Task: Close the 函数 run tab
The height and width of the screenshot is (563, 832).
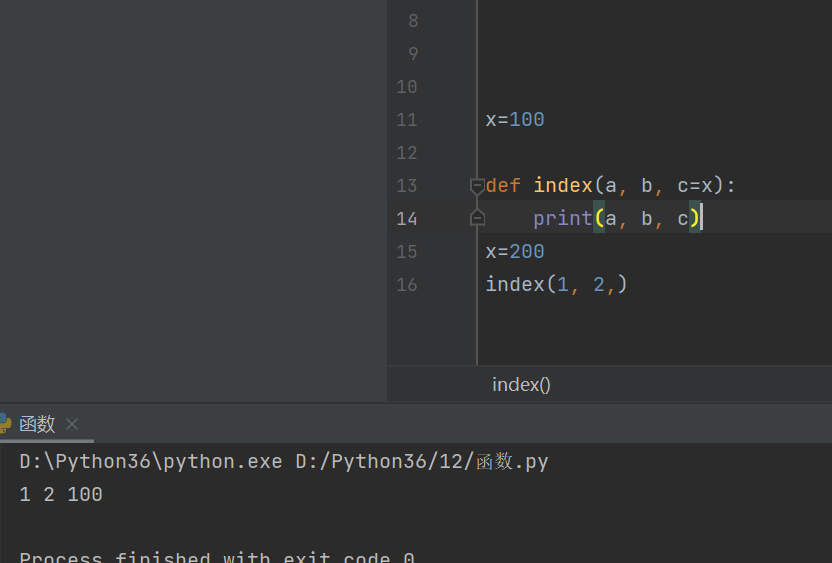Action: 72,424
